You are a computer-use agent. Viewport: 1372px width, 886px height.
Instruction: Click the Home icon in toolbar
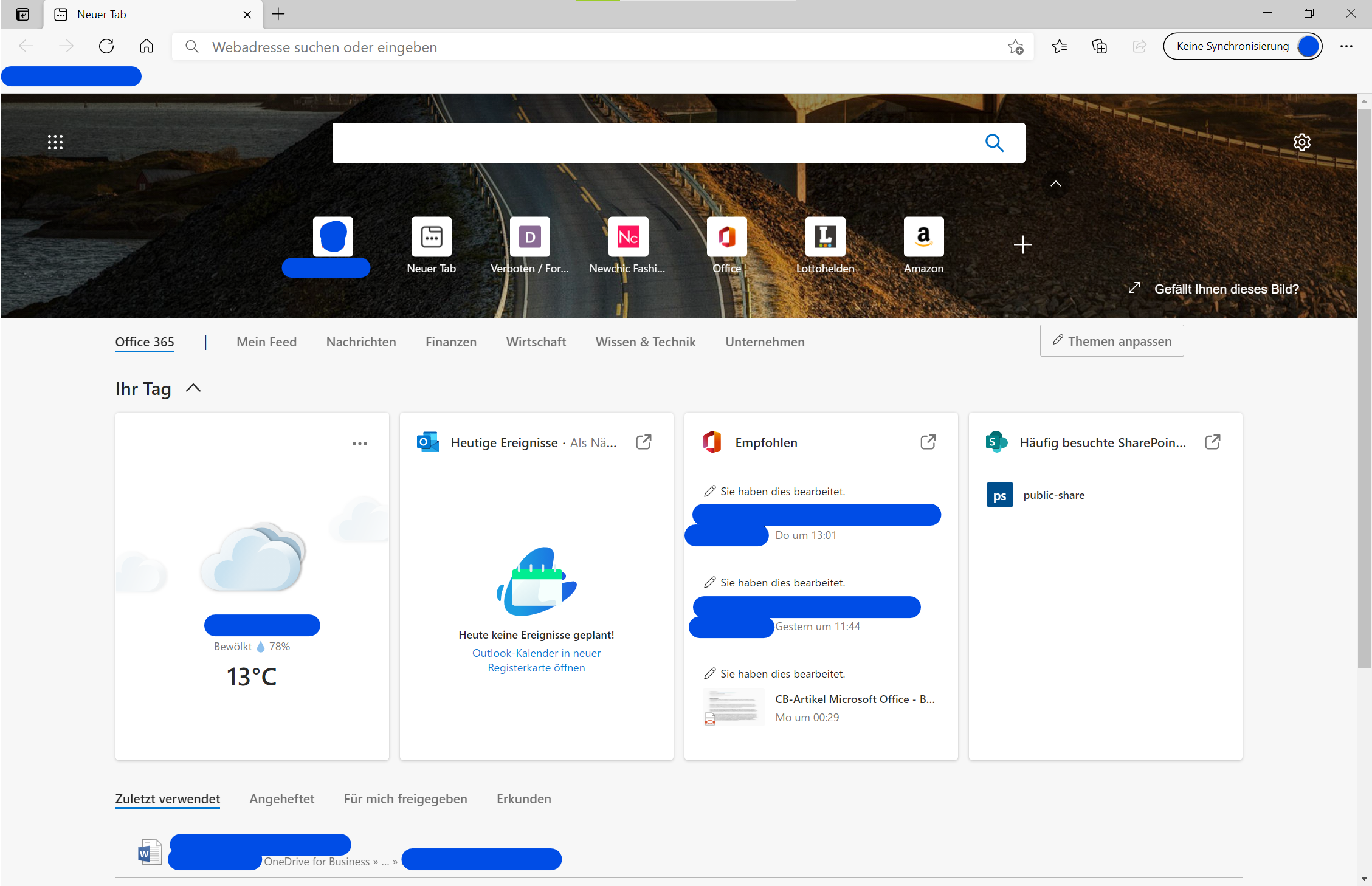pos(147,46)
